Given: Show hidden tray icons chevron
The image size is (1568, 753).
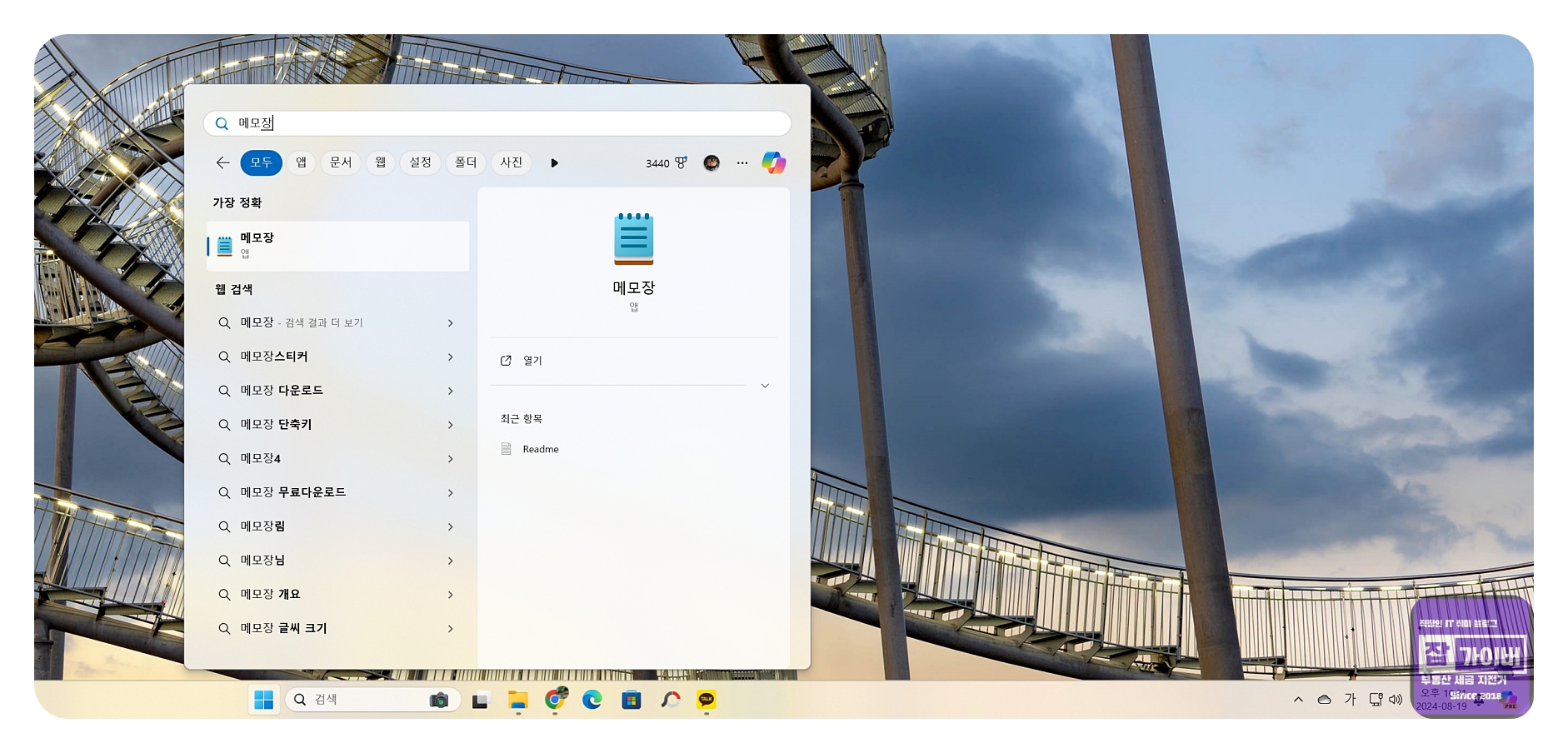Looking at the screenshot, I should (1298, 700).
